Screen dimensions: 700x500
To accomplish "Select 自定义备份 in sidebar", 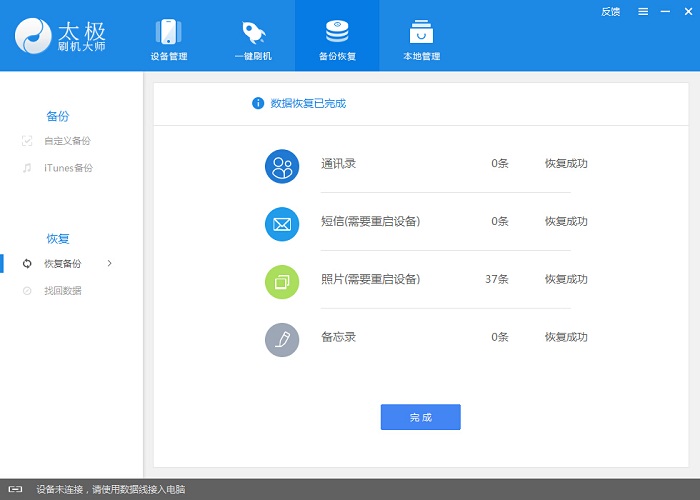I will point(66,141).
